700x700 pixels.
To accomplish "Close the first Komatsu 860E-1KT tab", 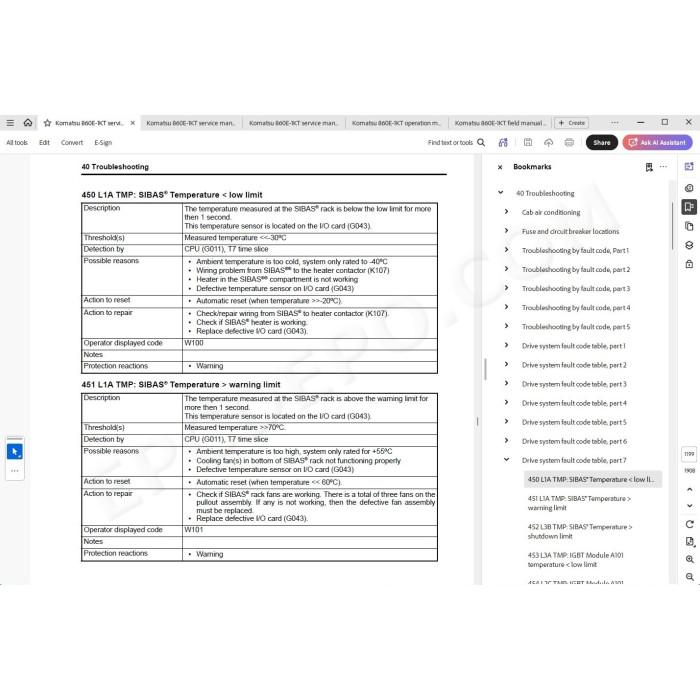I will pos(133,123).
